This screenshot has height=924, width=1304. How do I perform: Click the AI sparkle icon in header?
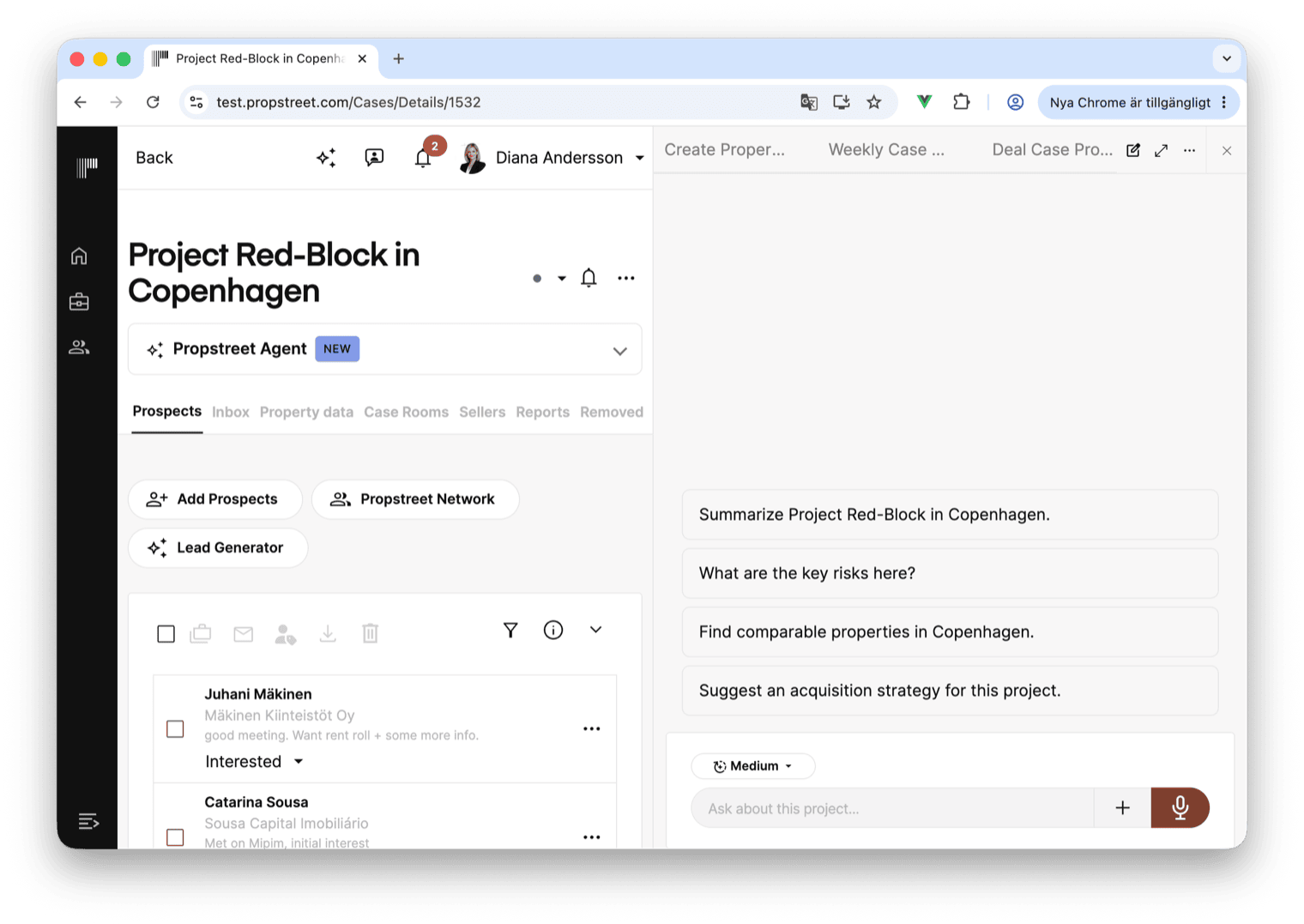[x=326, y=157]
